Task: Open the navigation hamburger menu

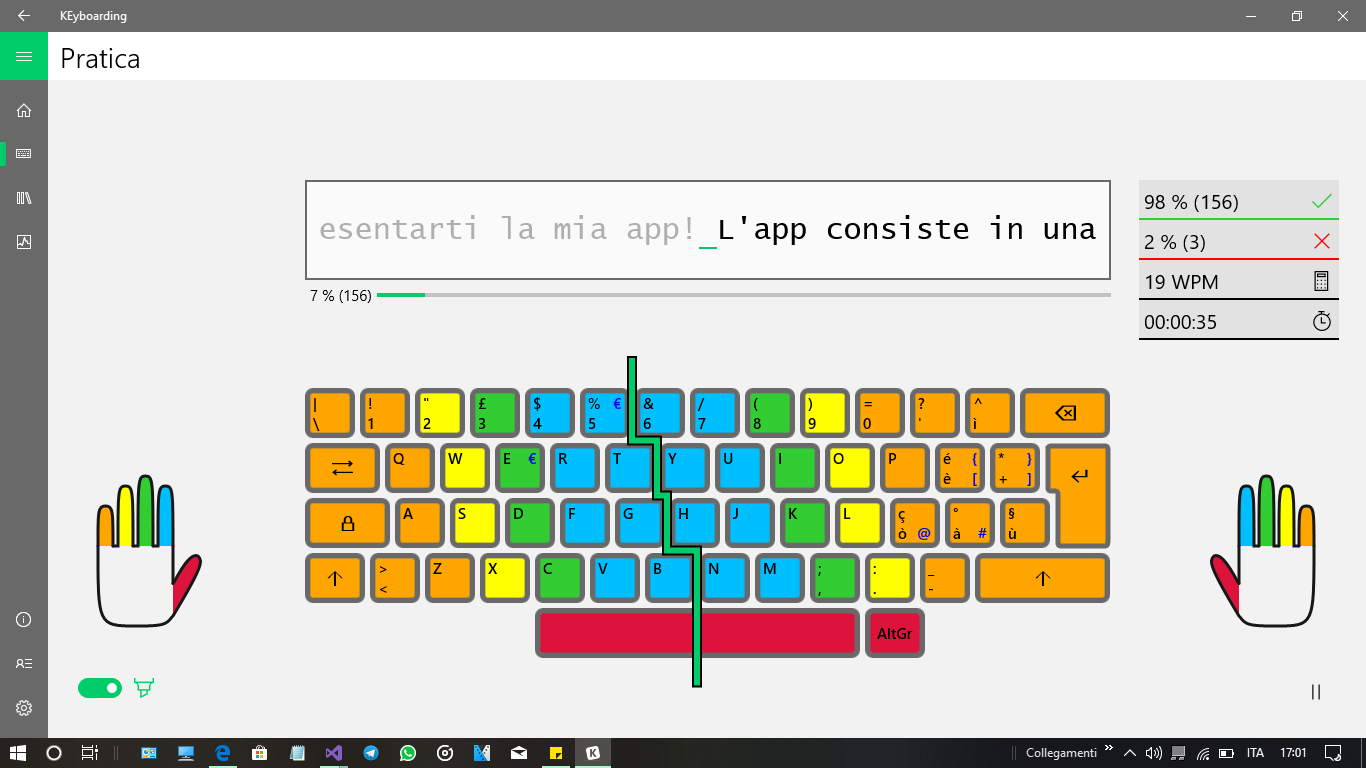Action: pyautogui.click(x=23, y=56)
